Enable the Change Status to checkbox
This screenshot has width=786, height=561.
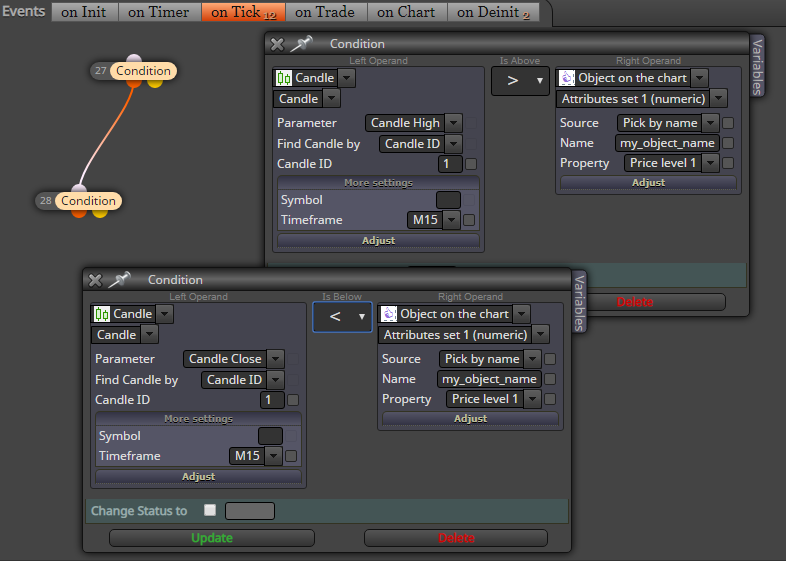click(210, 510)
